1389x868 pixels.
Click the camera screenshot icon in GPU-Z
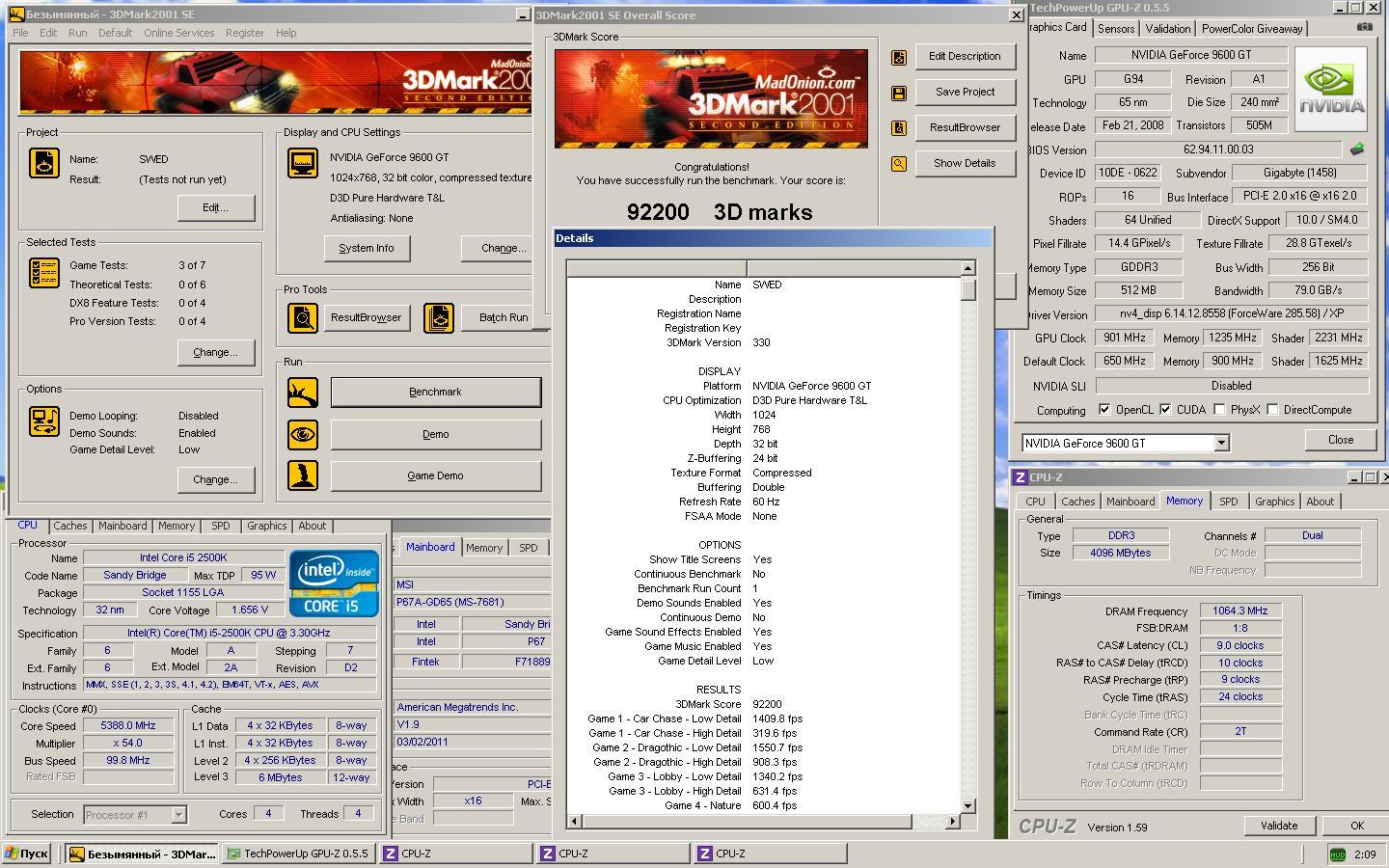click(1364, 27)
